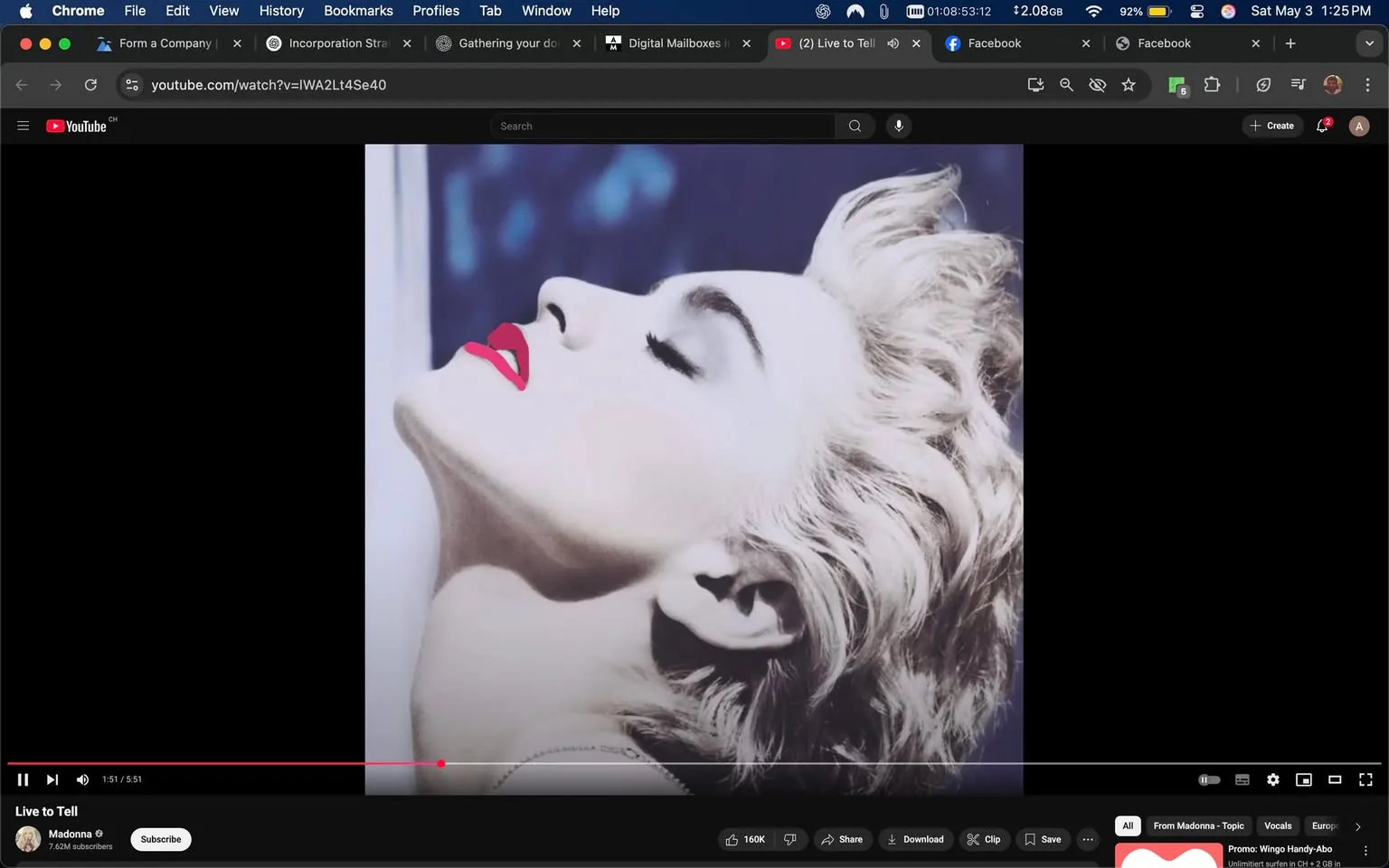Open video settings gear

pyautogui.click(x=1272, y=779)
